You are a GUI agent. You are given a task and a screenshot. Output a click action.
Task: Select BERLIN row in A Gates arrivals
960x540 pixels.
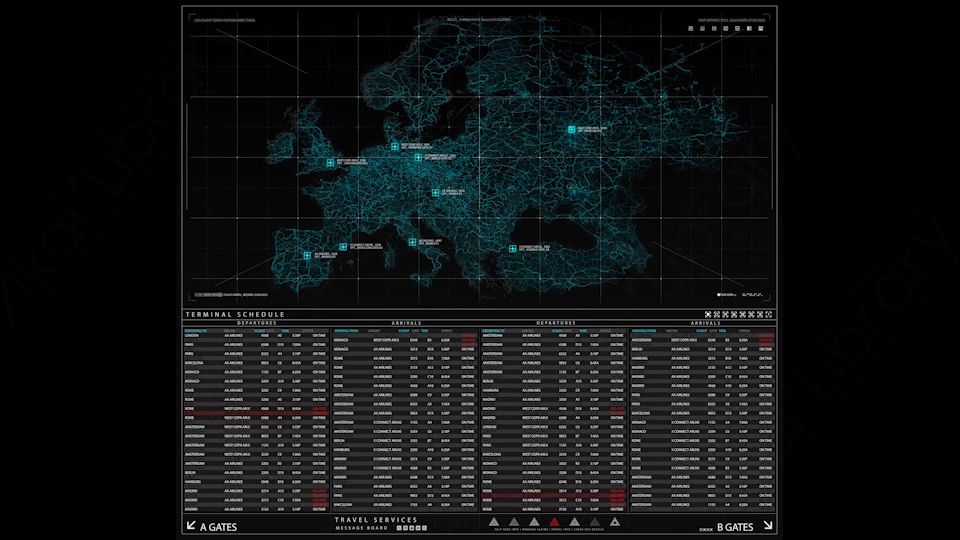pos(405,441)
